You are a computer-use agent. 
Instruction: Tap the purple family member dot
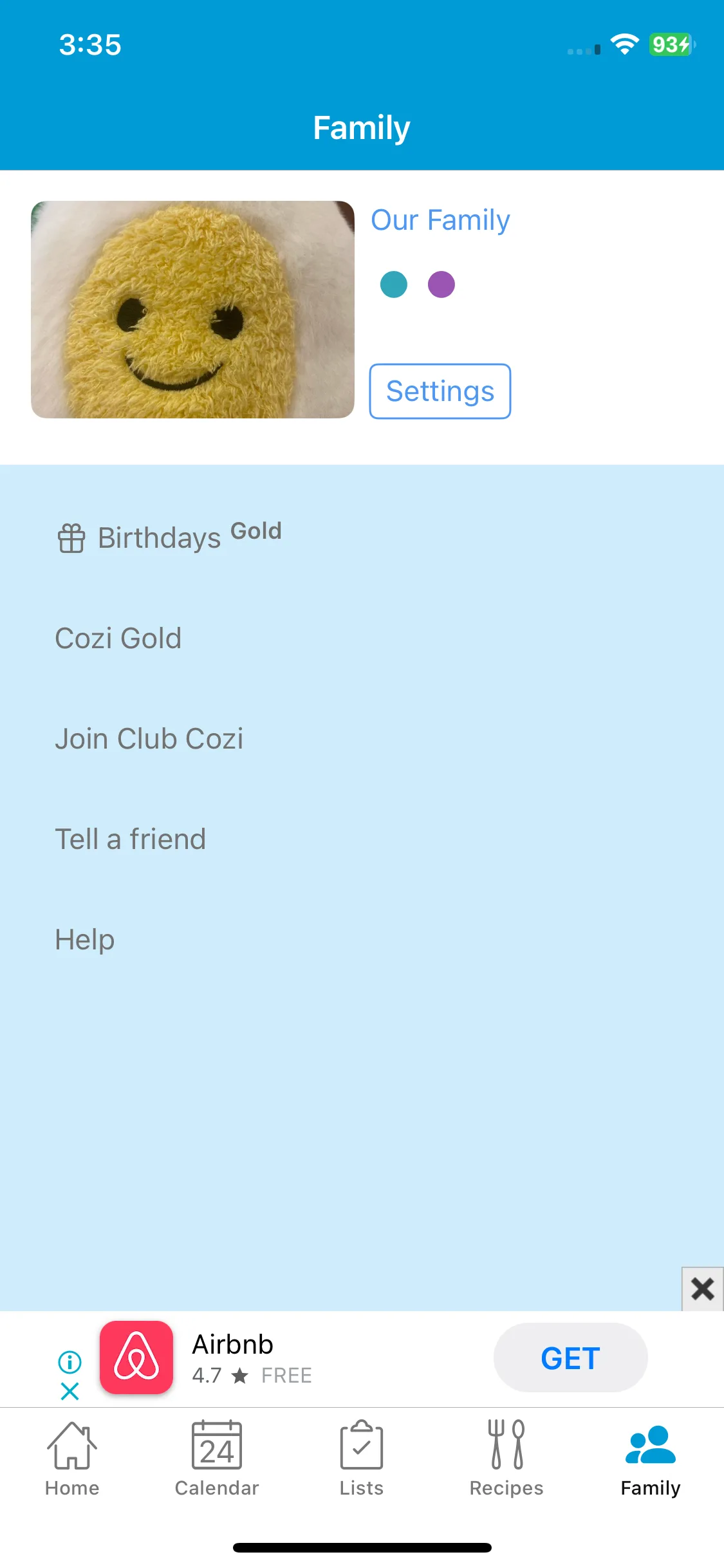(x=441, y=285)
